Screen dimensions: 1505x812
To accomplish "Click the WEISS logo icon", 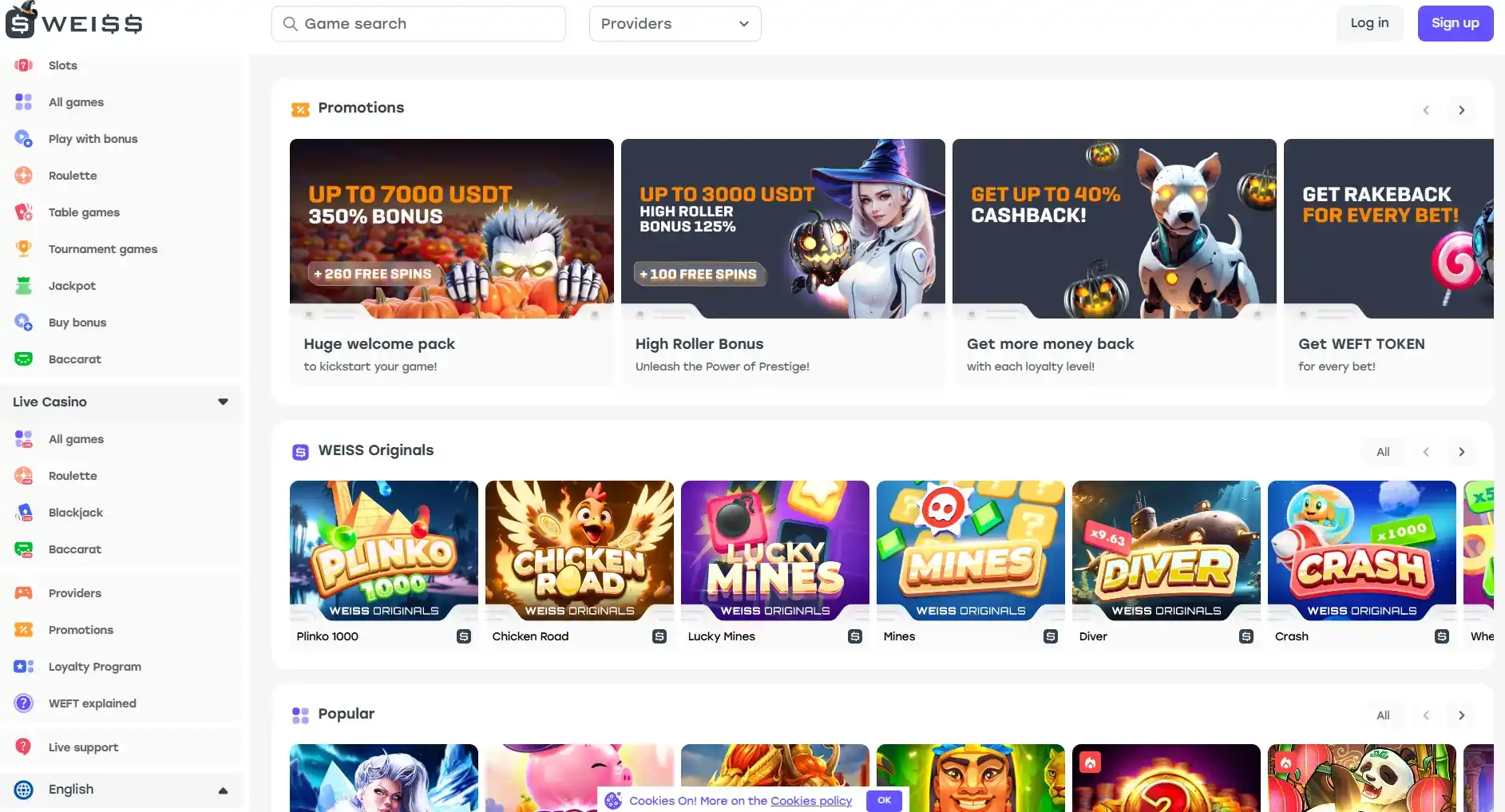I will coord(21,22).
